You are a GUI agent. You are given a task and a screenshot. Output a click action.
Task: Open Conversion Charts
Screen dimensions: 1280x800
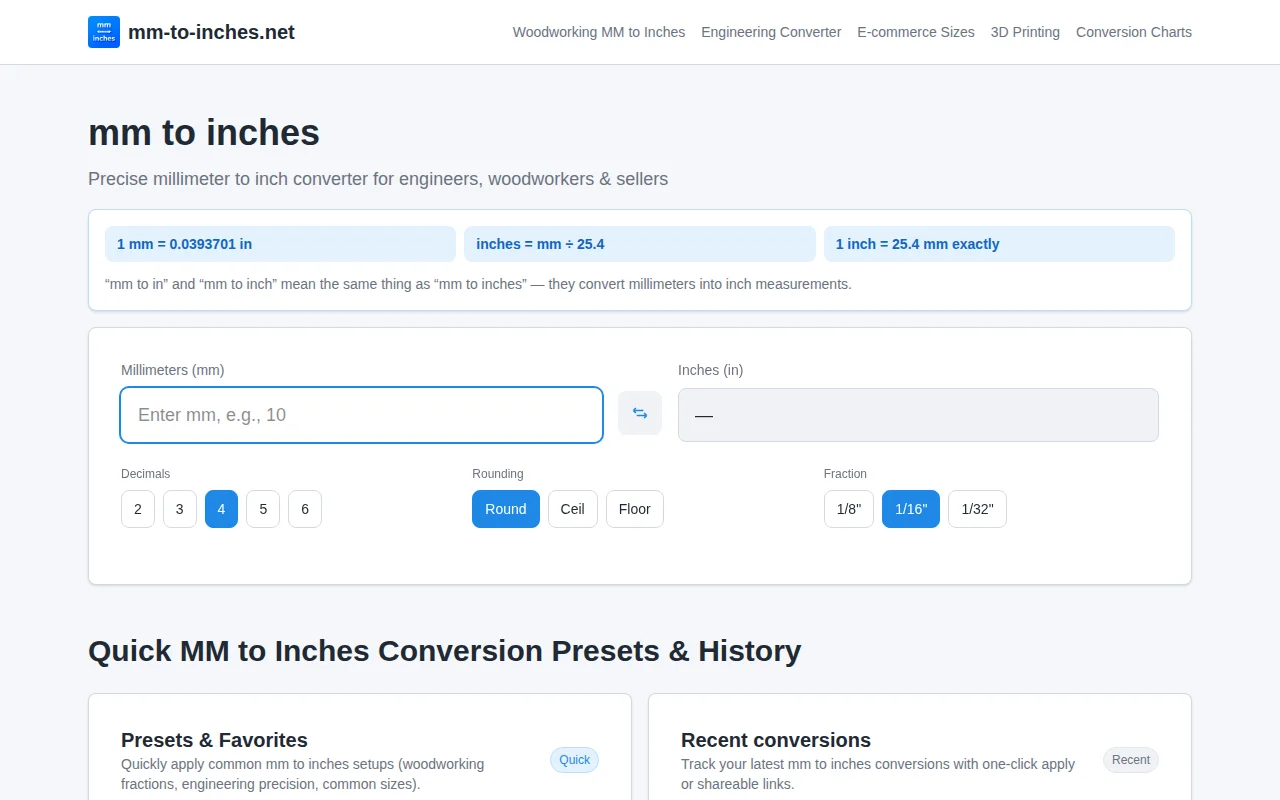point(1134,32)
